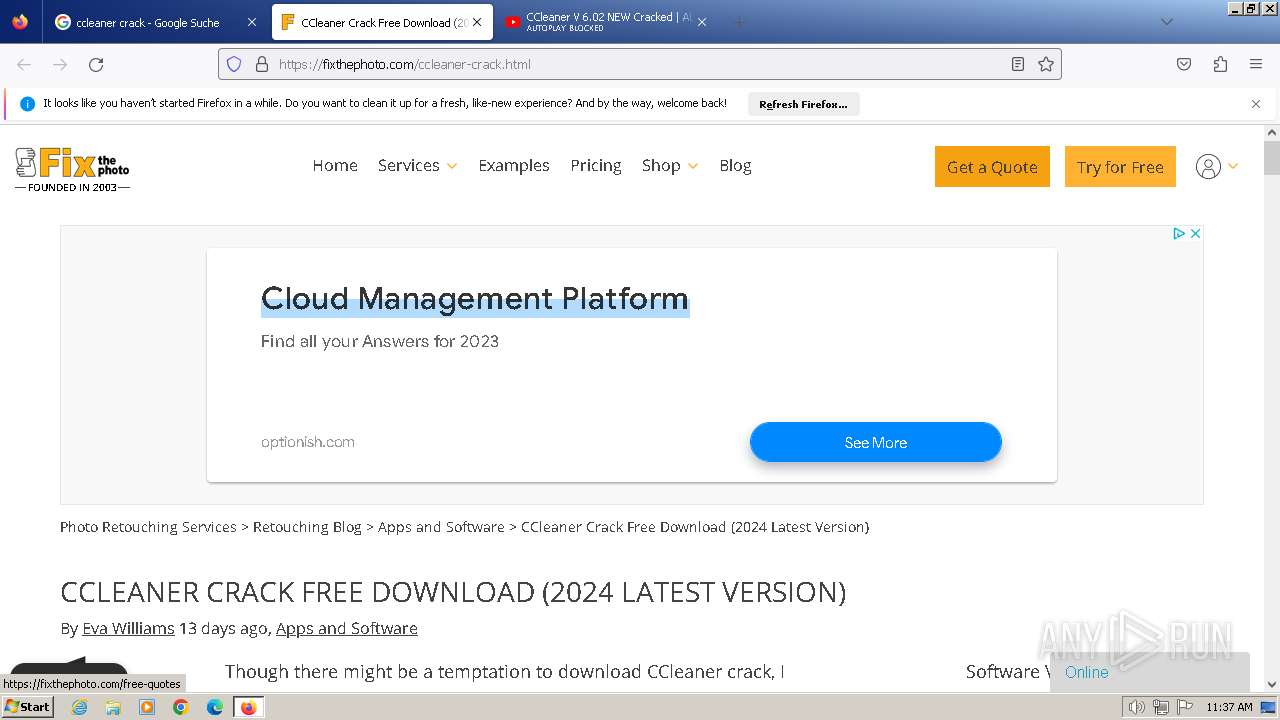The width and height of the screenshot is (1280, 720).
Task: Close the YouTube CCleaner V 6.02 tab
Action: point(702,22)
